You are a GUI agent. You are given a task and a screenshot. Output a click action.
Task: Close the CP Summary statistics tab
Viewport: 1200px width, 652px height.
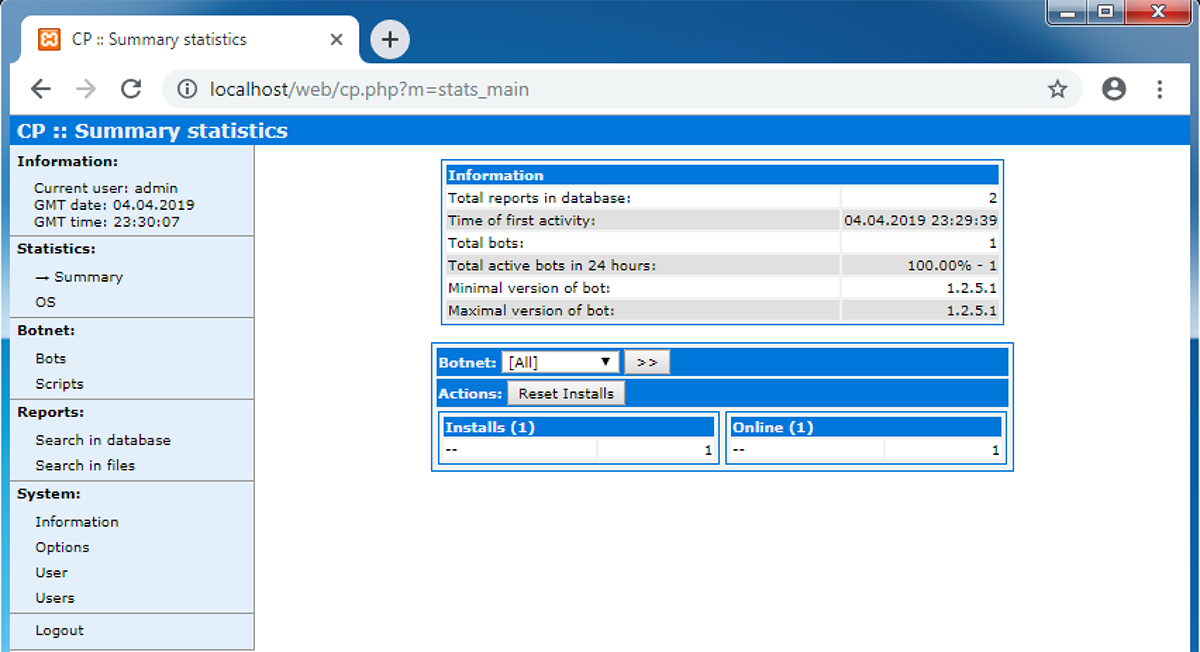click(x=337, y=40)
